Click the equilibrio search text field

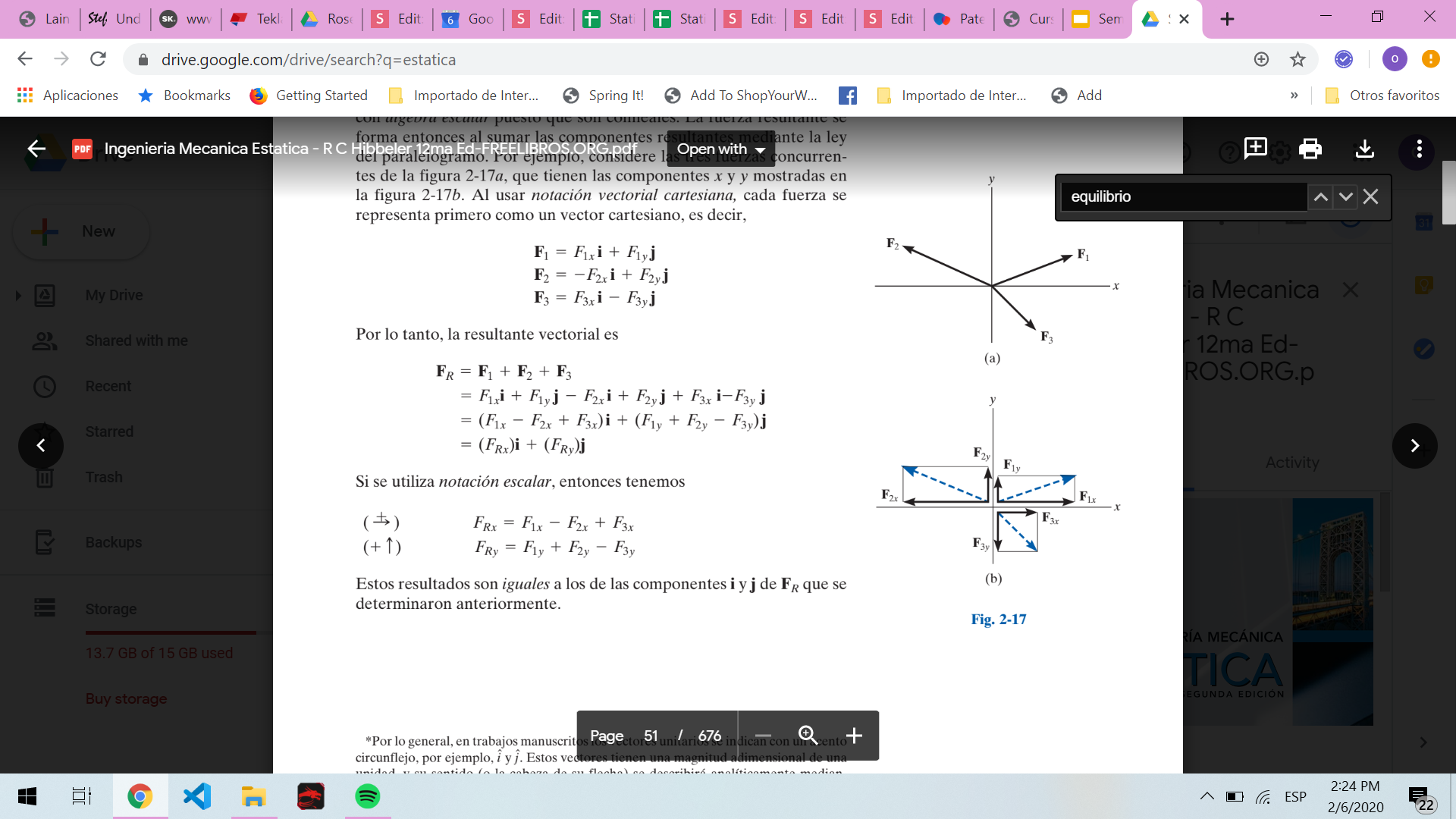tap(1183, 197)
